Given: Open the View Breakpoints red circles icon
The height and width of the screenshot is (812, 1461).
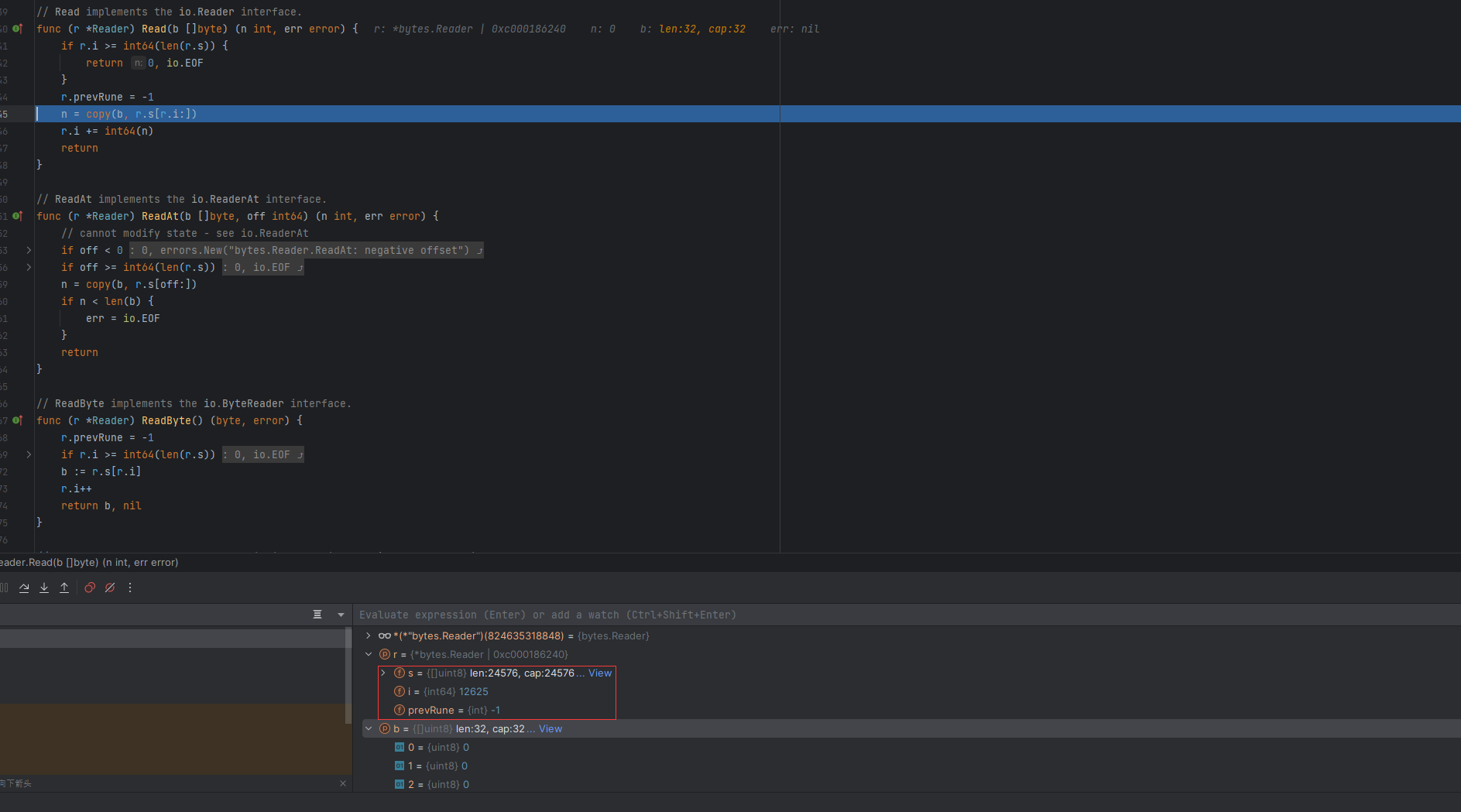Looking at the screenshot, I should (x=90, y=588).
